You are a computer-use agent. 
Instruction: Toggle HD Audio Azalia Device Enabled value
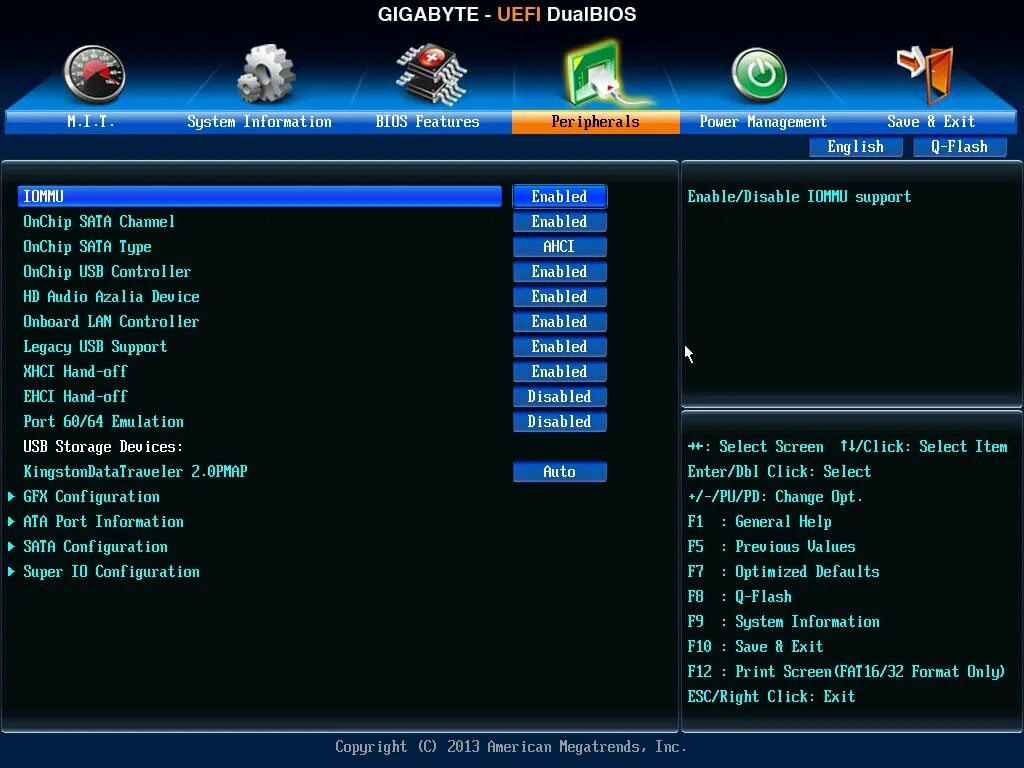(560, 296)
